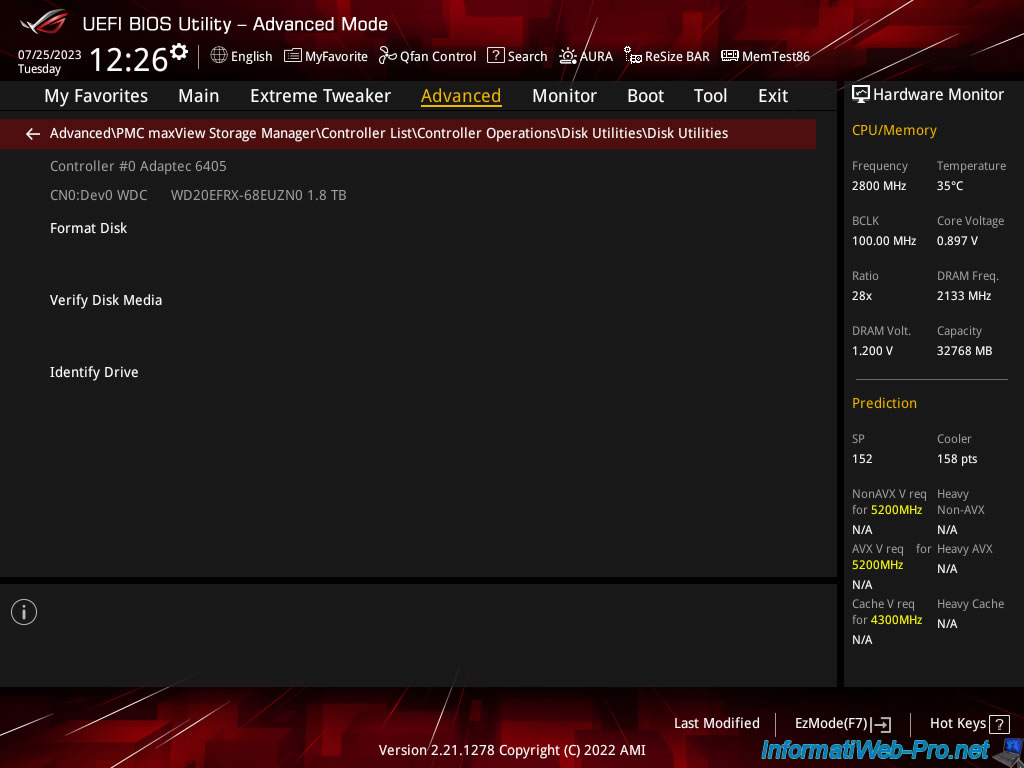Image resolution: width=1024 pixels, height=768 pixels.
Task: Open Qfan Control fan icon
Action: (x=387, y=56)
